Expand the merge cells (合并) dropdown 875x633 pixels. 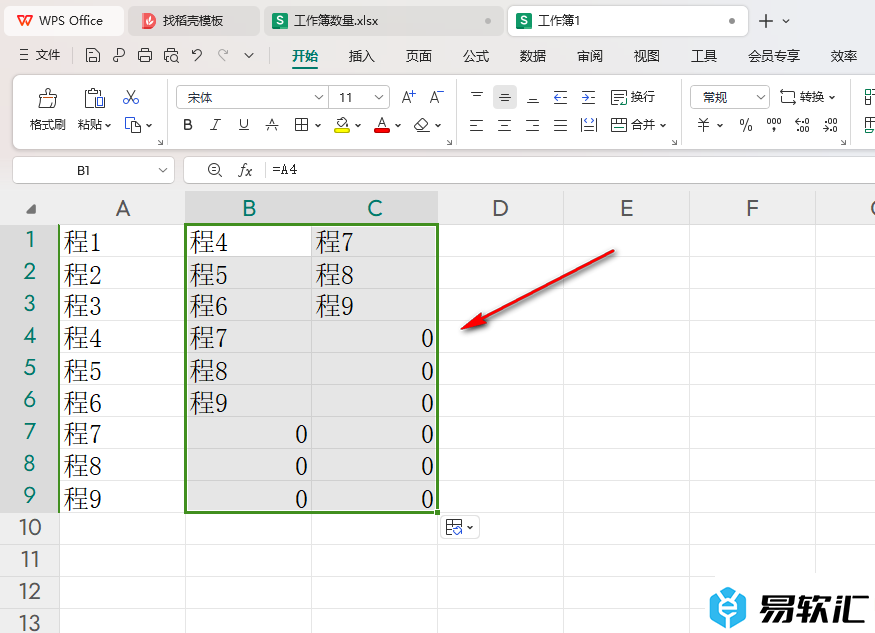(663, 126)
